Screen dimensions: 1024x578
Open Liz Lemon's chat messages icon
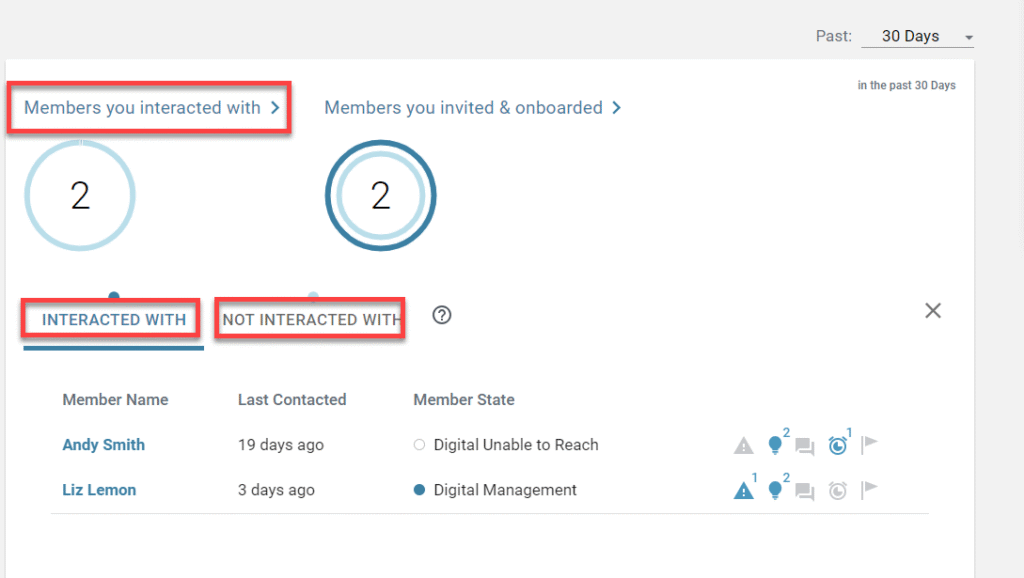tap(804, 491)
